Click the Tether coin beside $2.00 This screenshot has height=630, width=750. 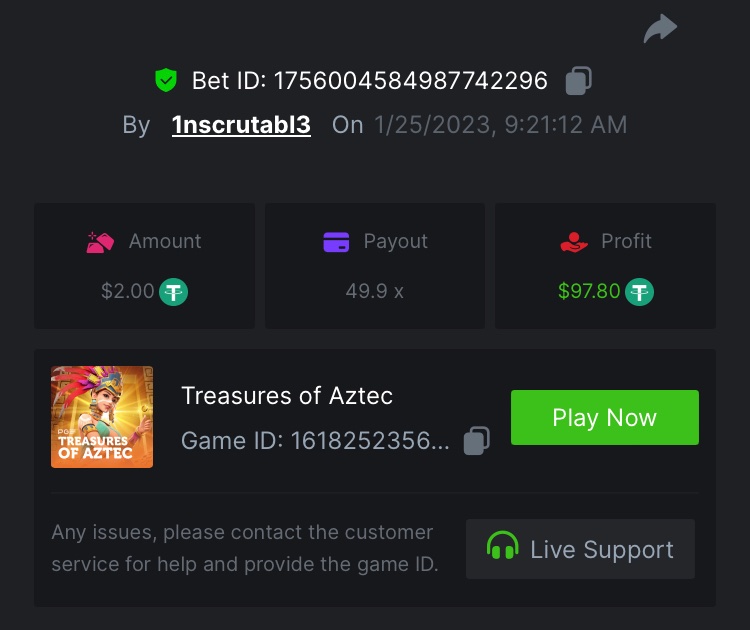[175, 292]
